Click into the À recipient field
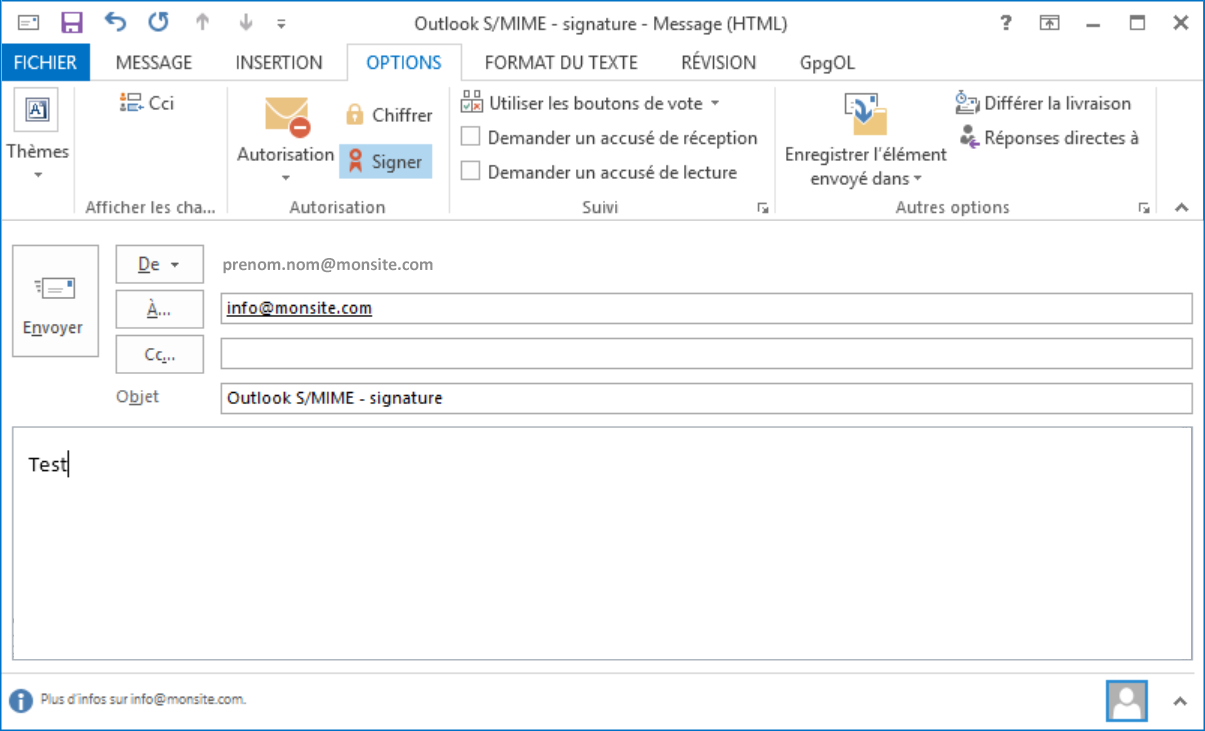The width and height of the screenshot is (1205, 731). pos(706,308)
